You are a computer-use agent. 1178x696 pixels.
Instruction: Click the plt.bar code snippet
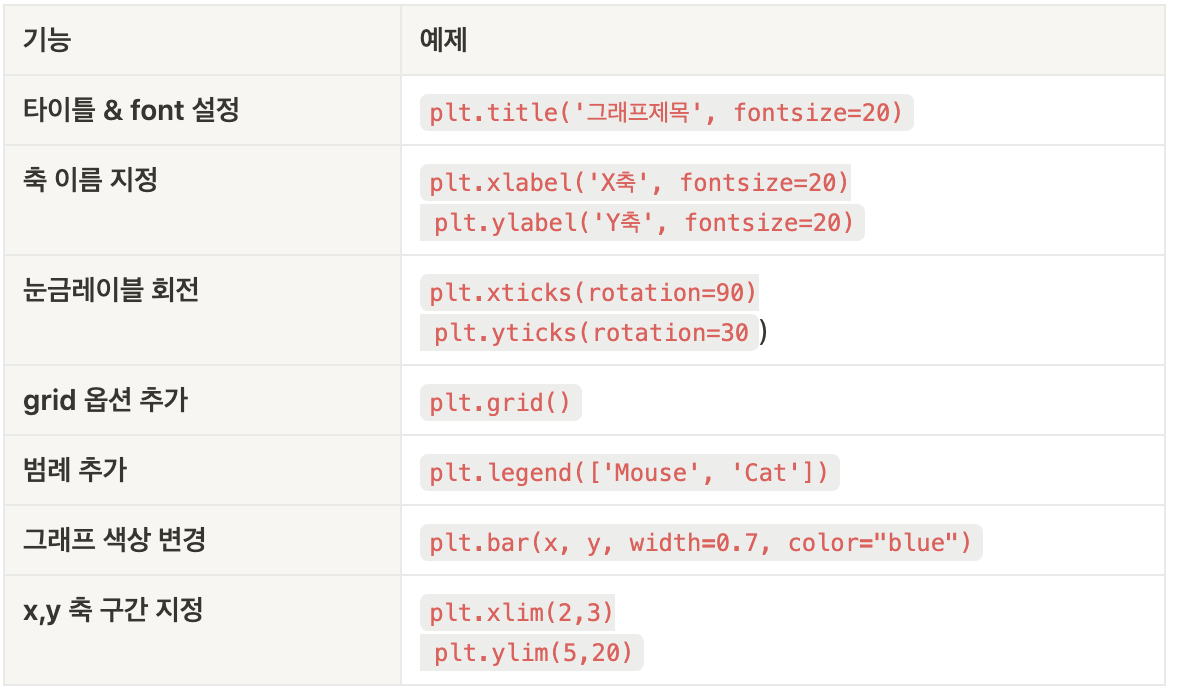tap(701, 543)
